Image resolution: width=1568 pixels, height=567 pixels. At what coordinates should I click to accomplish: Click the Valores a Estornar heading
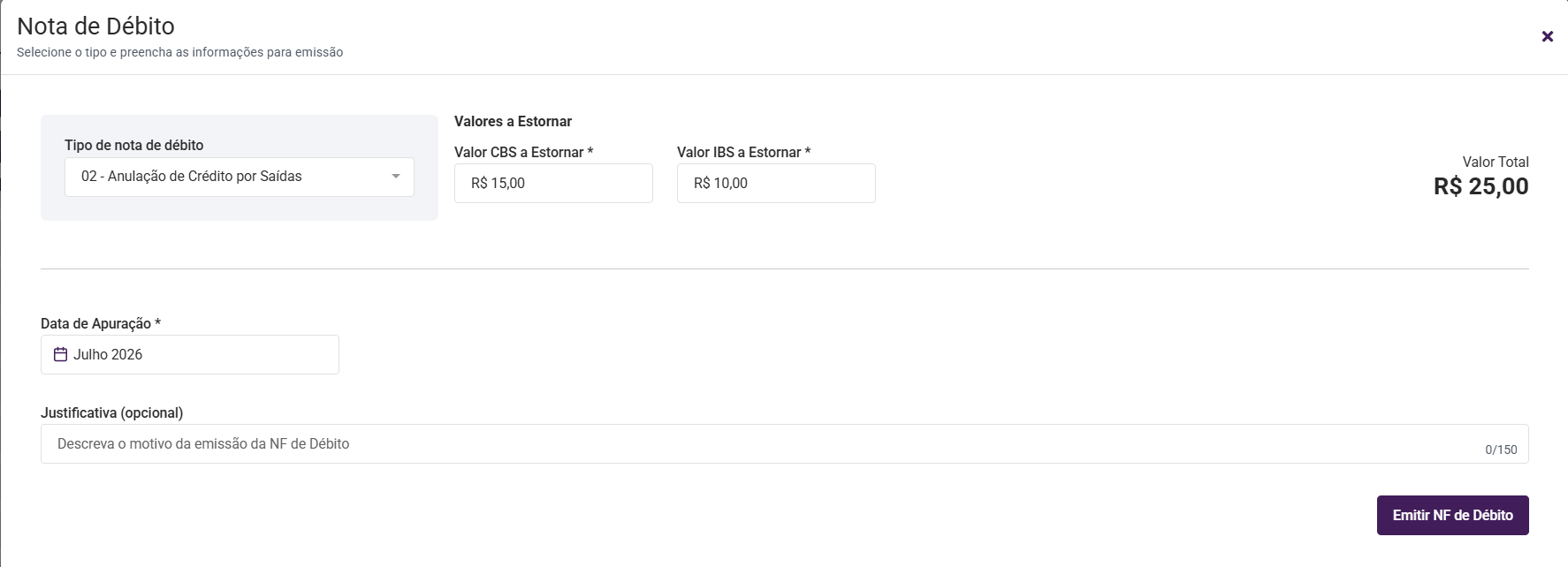click(x=513, y=121)
